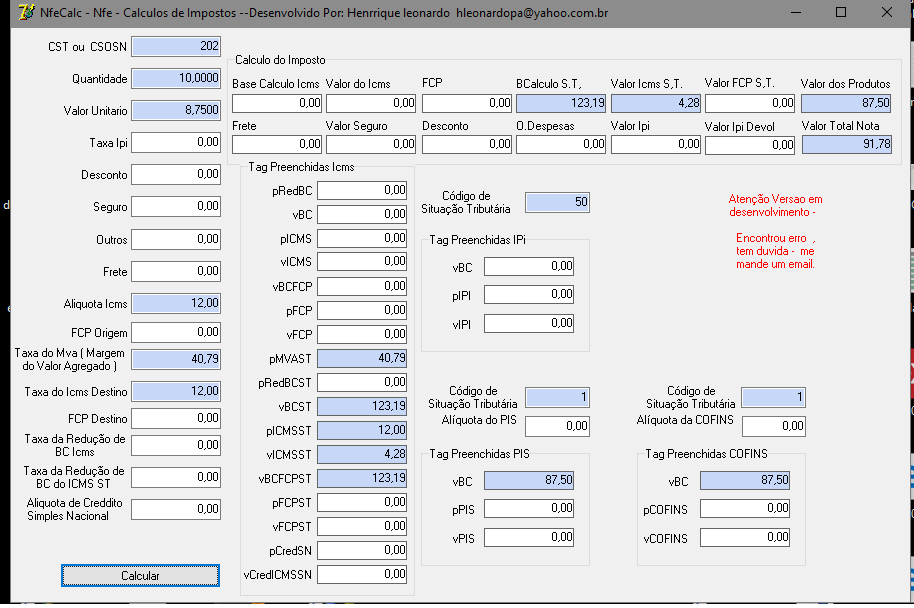Click the Taxa da Redução de BC Icms field
Screen dimensions: 914x608
coord(176,446)
